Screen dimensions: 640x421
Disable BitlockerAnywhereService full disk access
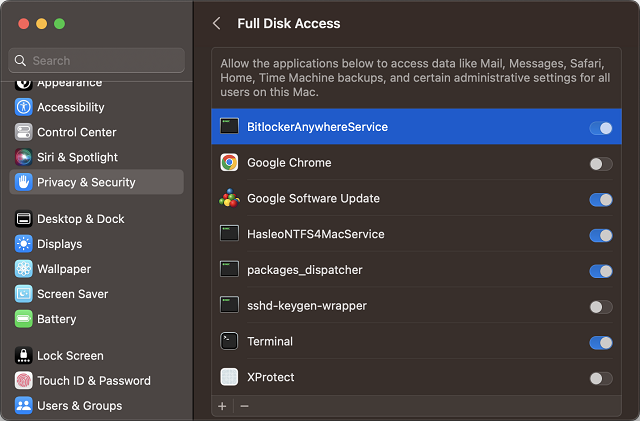click(601, 128)
